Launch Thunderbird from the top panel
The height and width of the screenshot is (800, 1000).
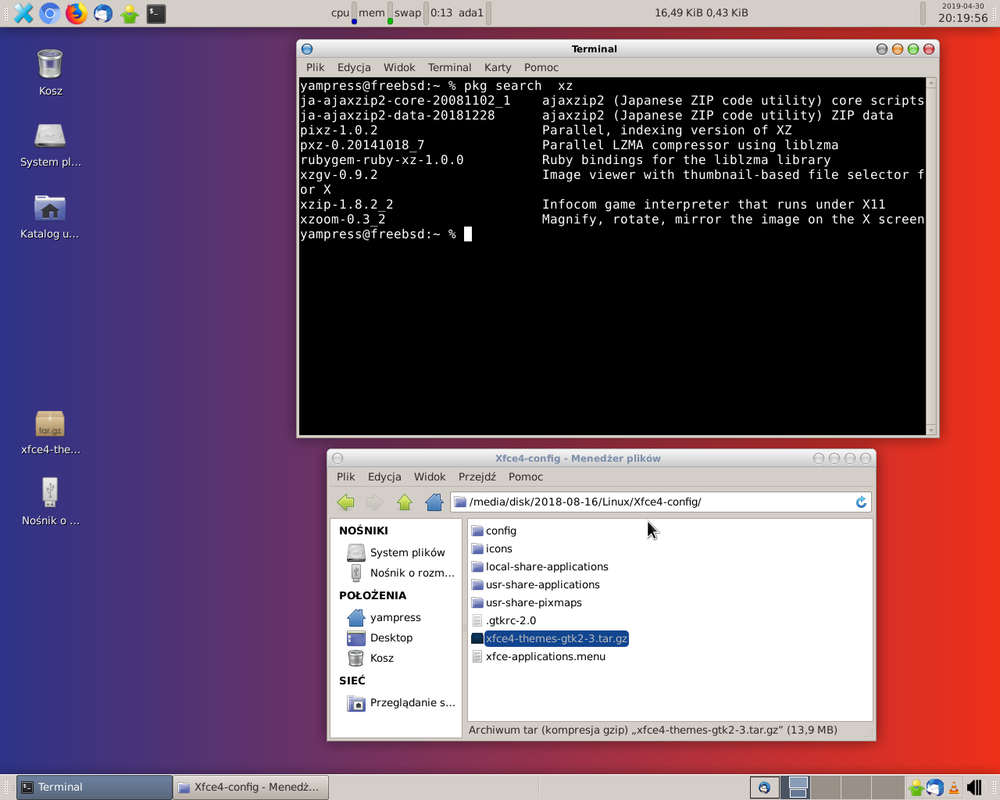(103, 13)
